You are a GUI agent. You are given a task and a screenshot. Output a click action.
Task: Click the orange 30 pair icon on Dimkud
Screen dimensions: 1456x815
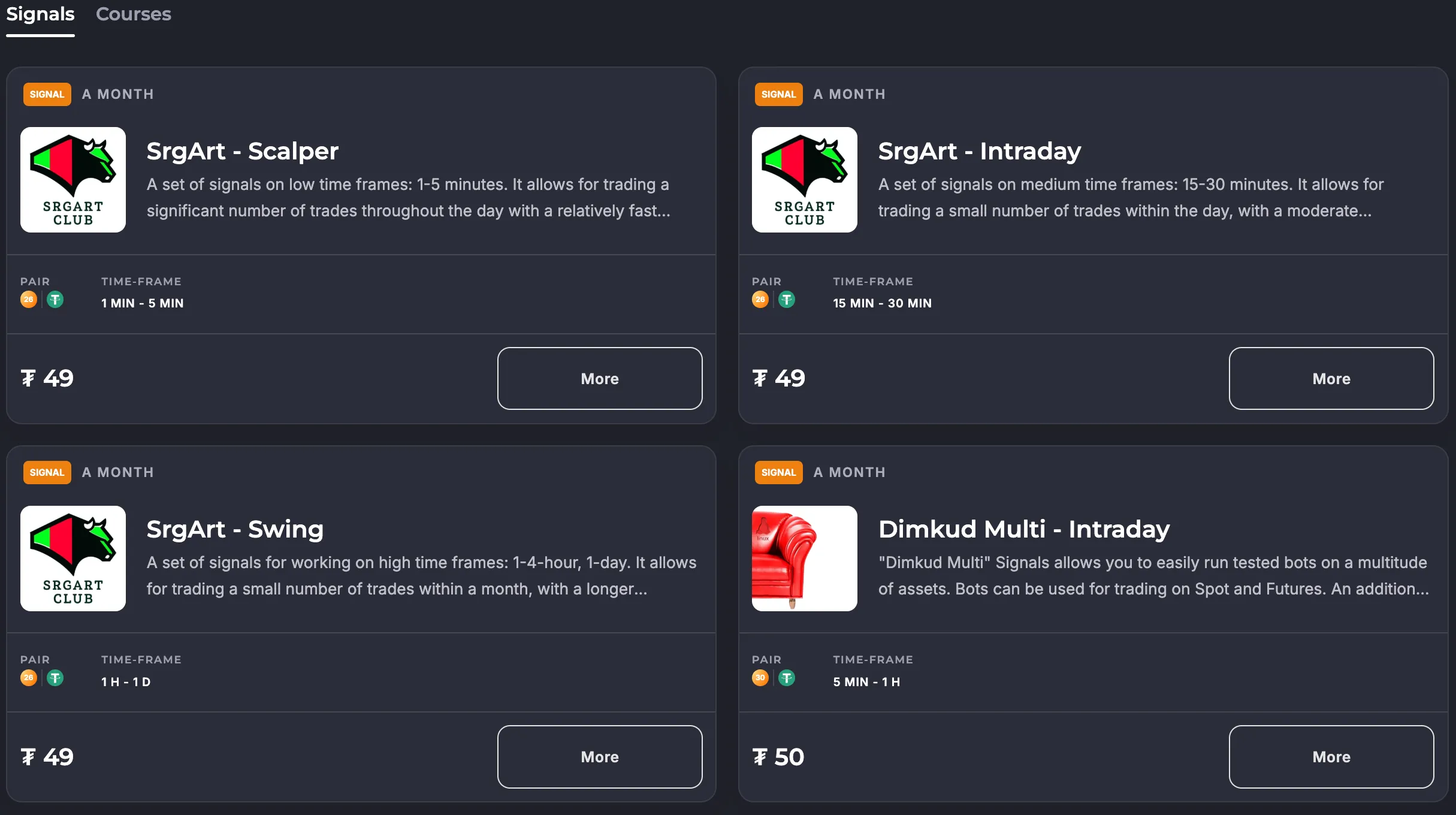tap(760, 678)
